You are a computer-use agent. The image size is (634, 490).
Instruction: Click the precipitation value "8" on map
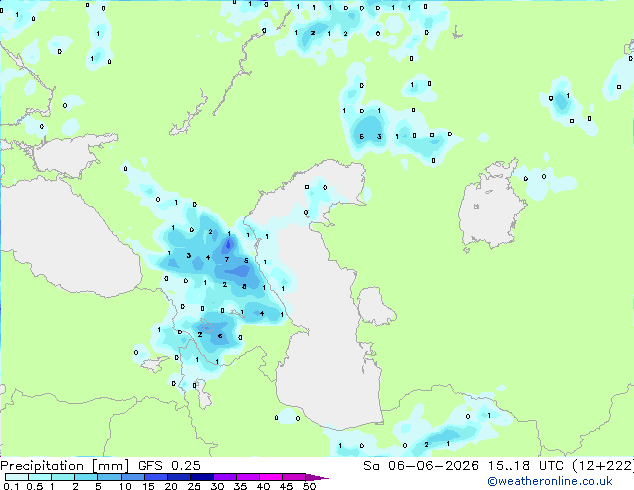pyautogui.click(x=244, y=287)
